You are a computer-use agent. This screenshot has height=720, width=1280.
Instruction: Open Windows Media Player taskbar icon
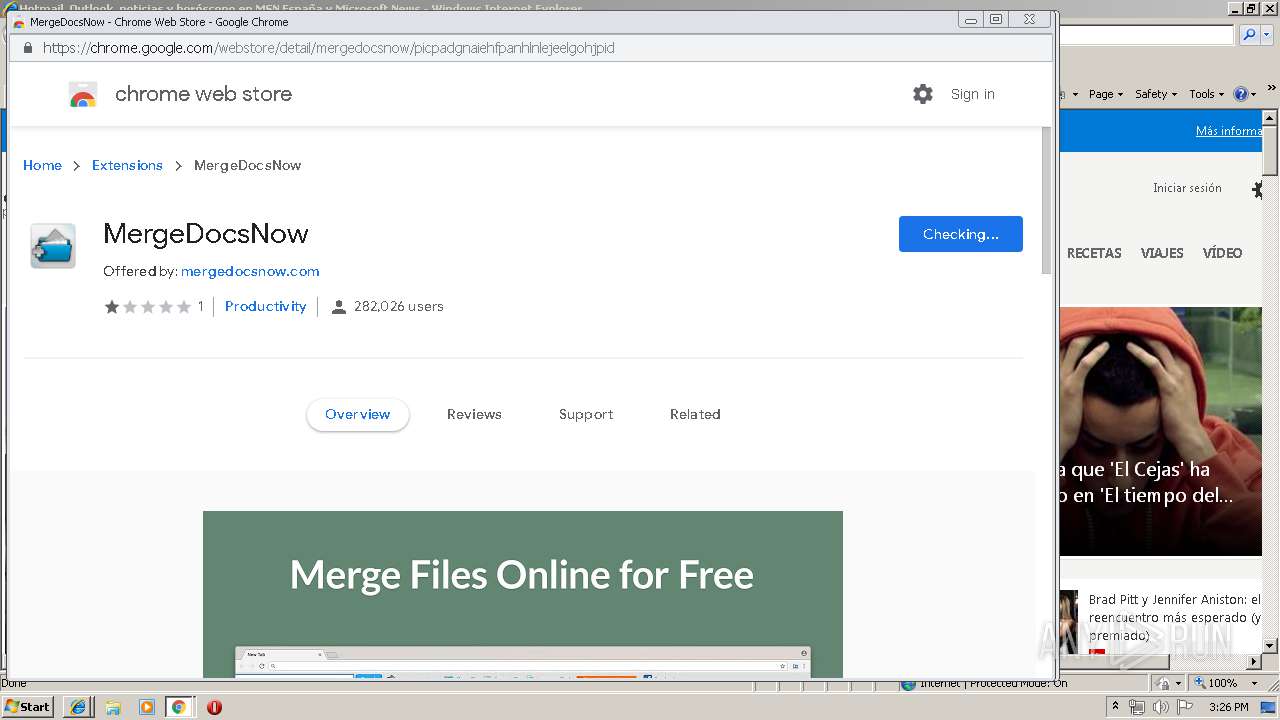146,707
